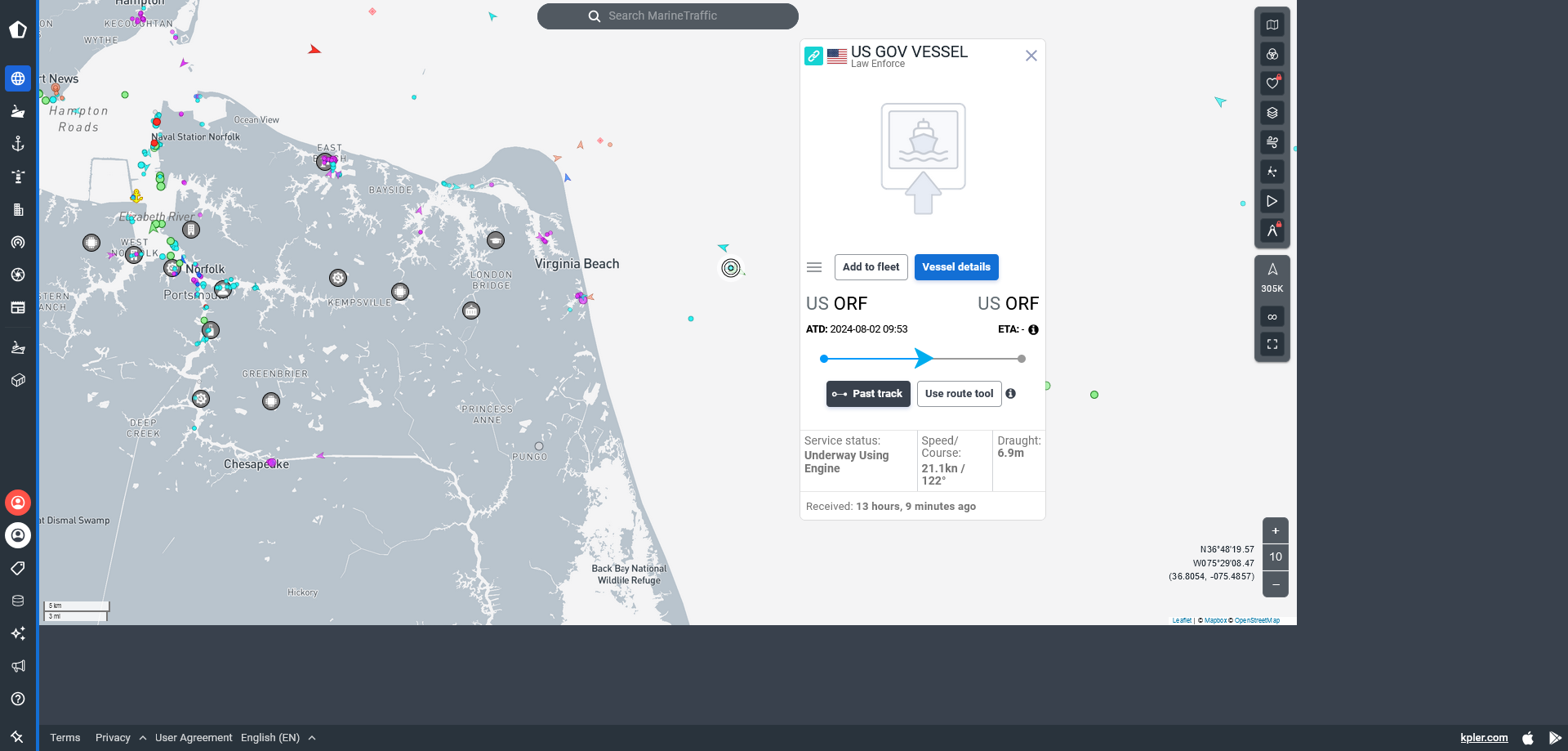1568x751 pixels.
Task: Click the pin icon at sidebar bottom
Action: [x=17, y=737]
